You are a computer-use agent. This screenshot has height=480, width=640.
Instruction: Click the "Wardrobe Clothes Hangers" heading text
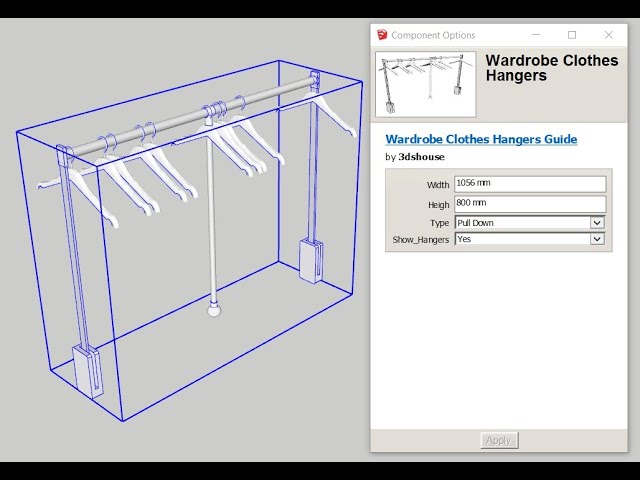552,68
